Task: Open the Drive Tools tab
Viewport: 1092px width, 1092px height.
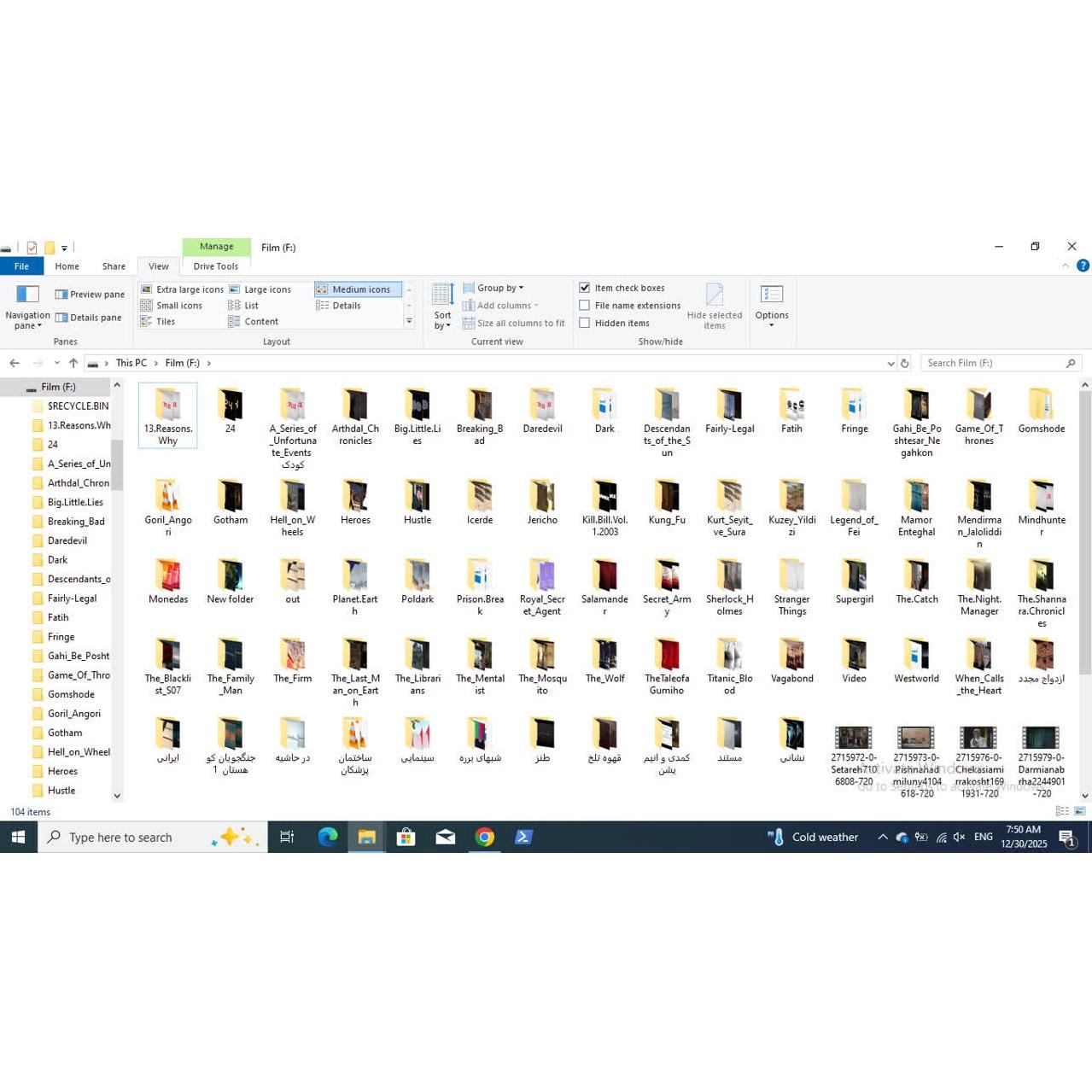Action: 216,266
